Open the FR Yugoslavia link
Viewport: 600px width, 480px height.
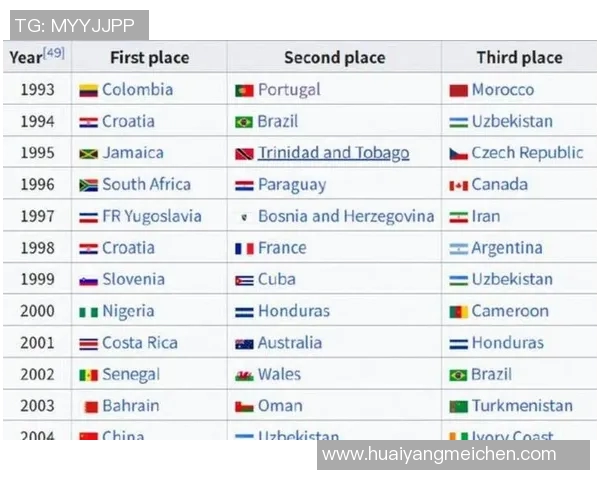[151, 216]
